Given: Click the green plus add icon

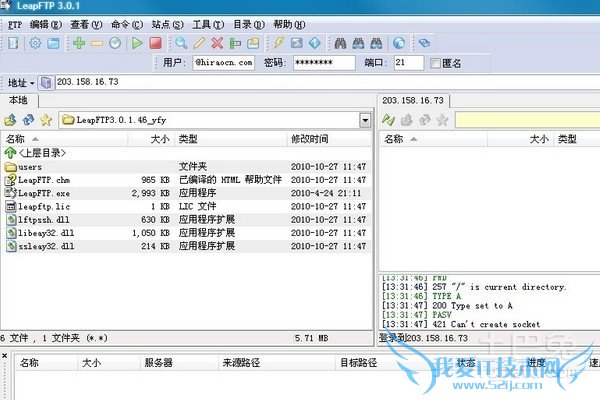Looking at the screenshot, I should click(x=79, y=43).
